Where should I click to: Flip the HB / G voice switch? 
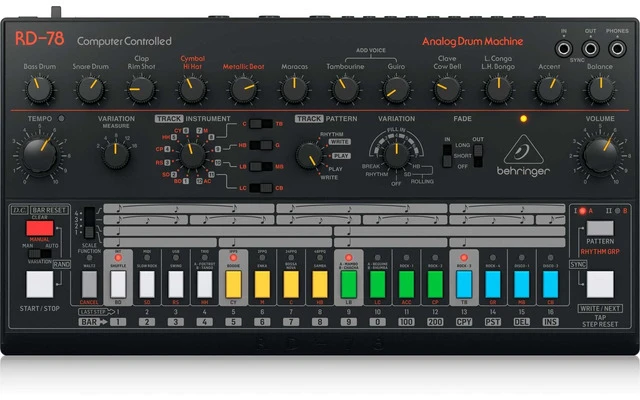coord(261,145)
